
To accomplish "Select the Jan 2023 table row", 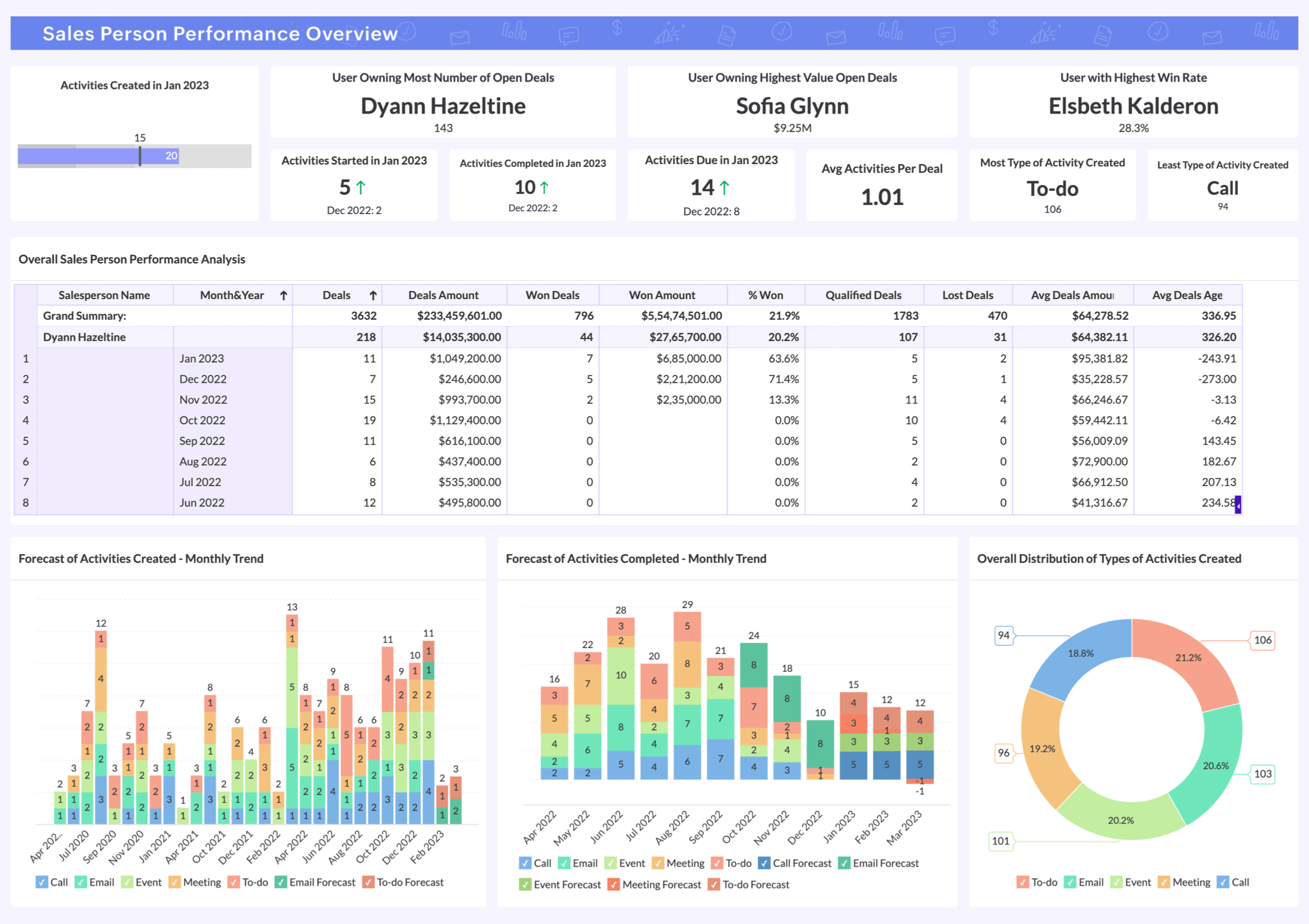I will point(628,358).
